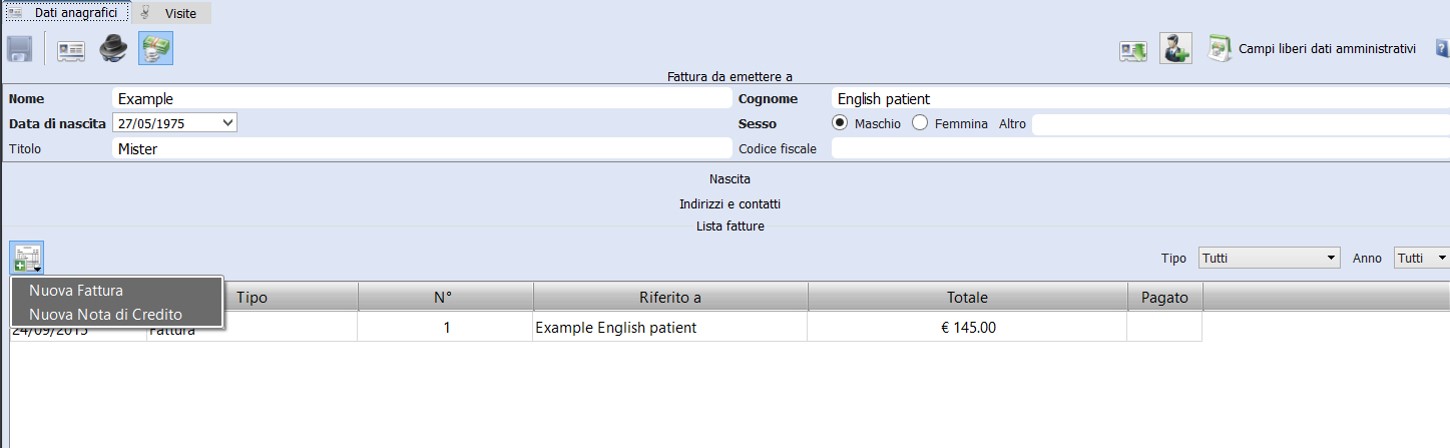Click the Codice fiscale input field

1140,148
